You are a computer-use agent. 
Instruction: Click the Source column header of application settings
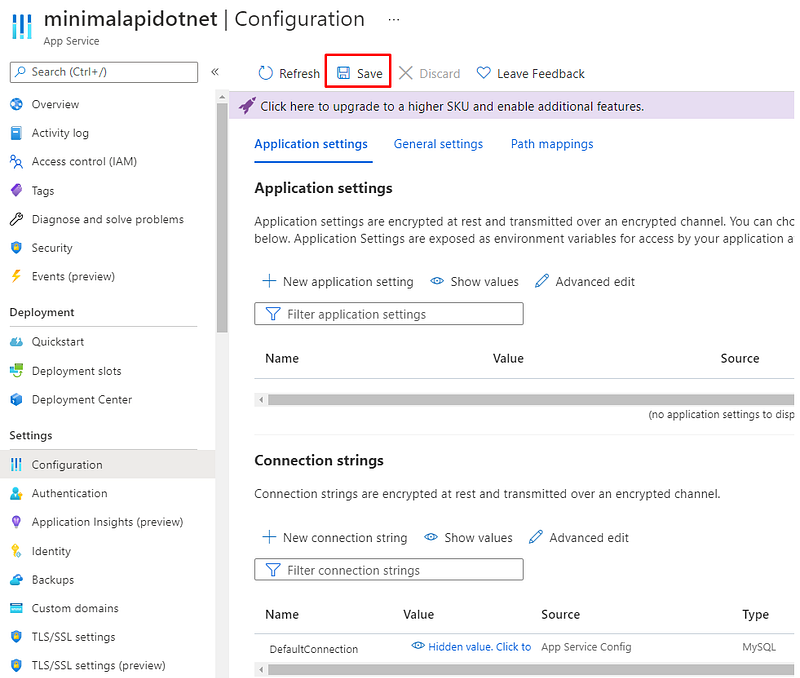pos(740,359)
